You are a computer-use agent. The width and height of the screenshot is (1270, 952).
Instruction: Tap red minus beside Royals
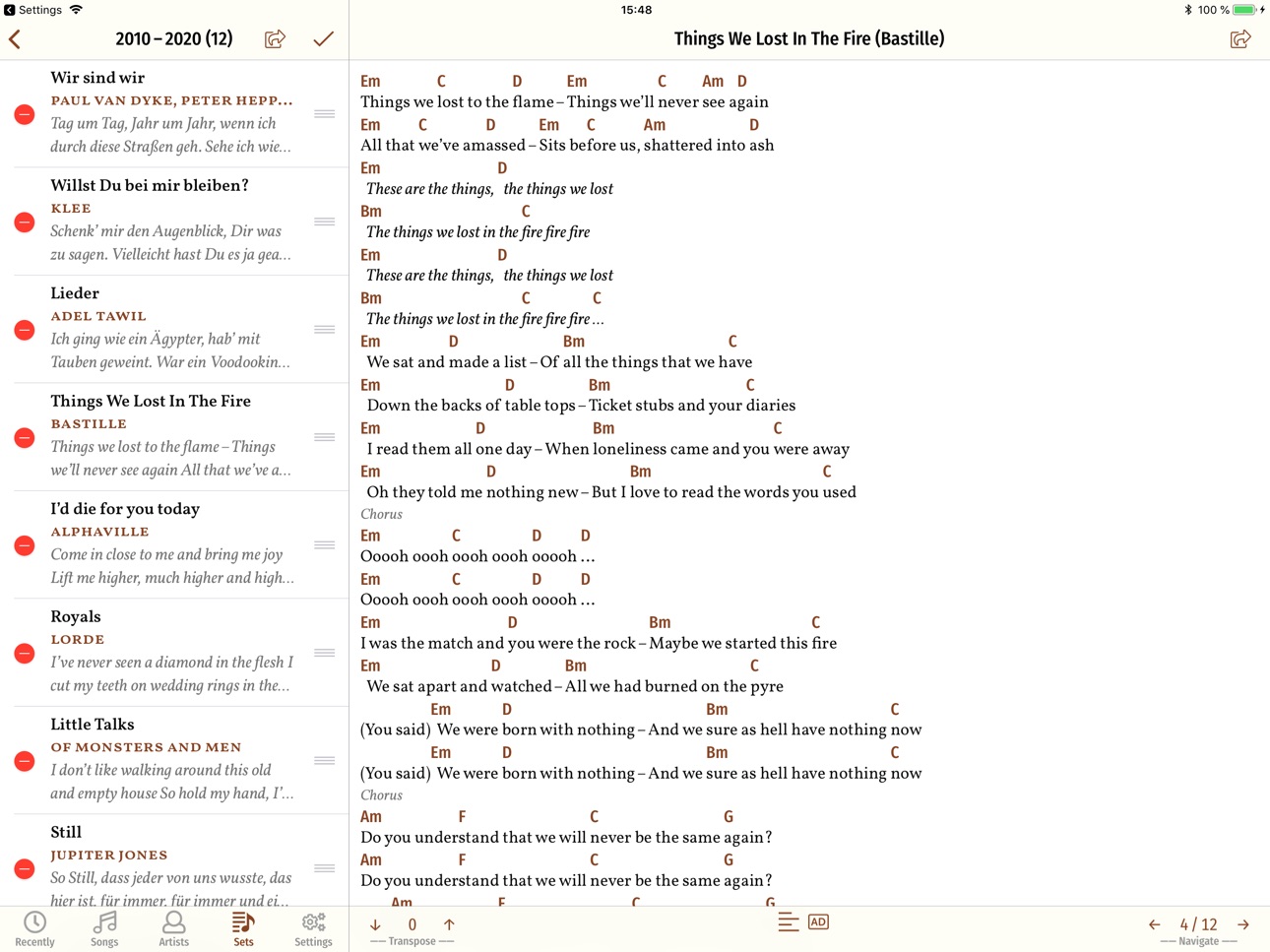click(x=25, y=654)
